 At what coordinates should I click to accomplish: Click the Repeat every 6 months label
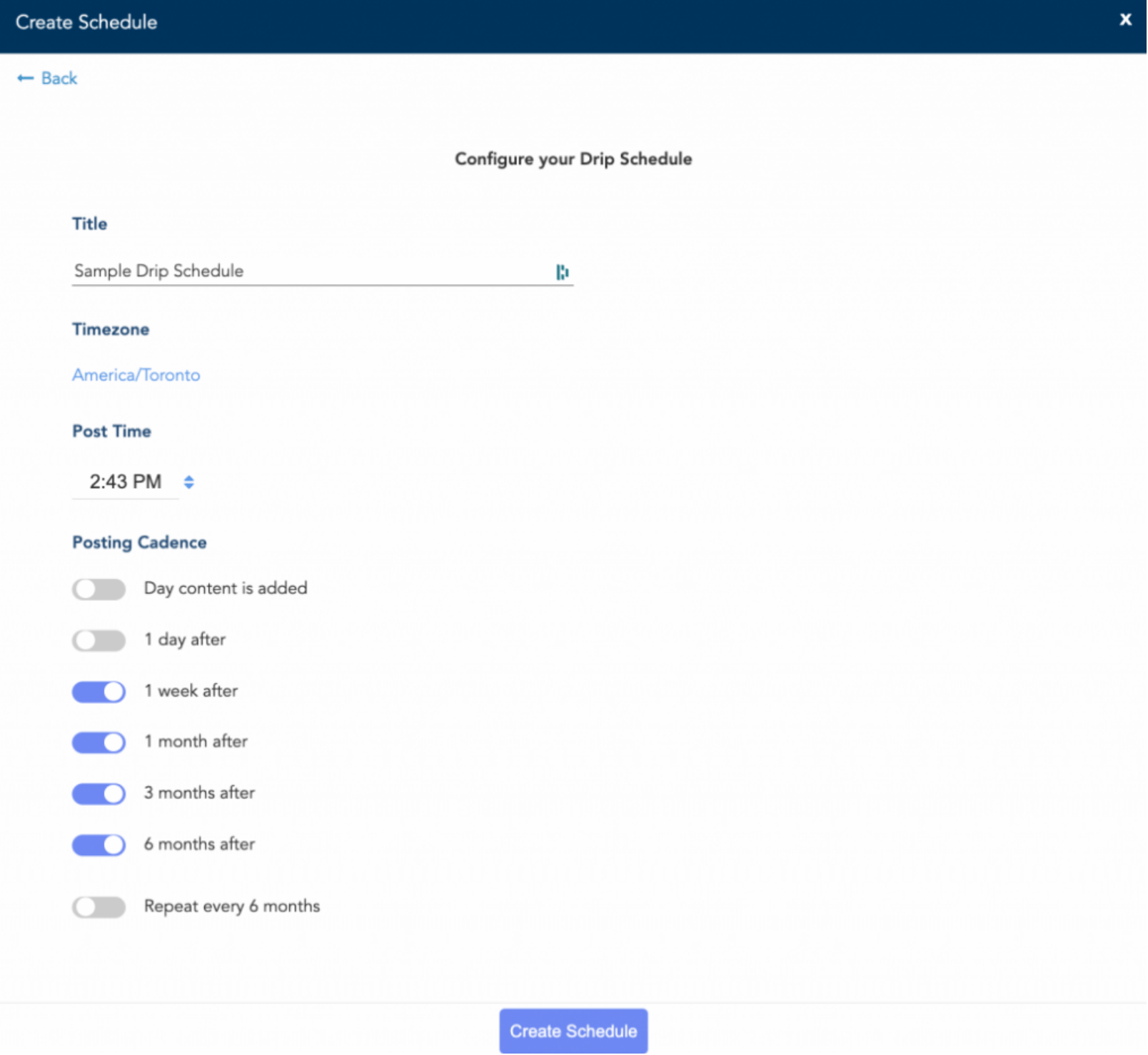[x=232, y=907]
